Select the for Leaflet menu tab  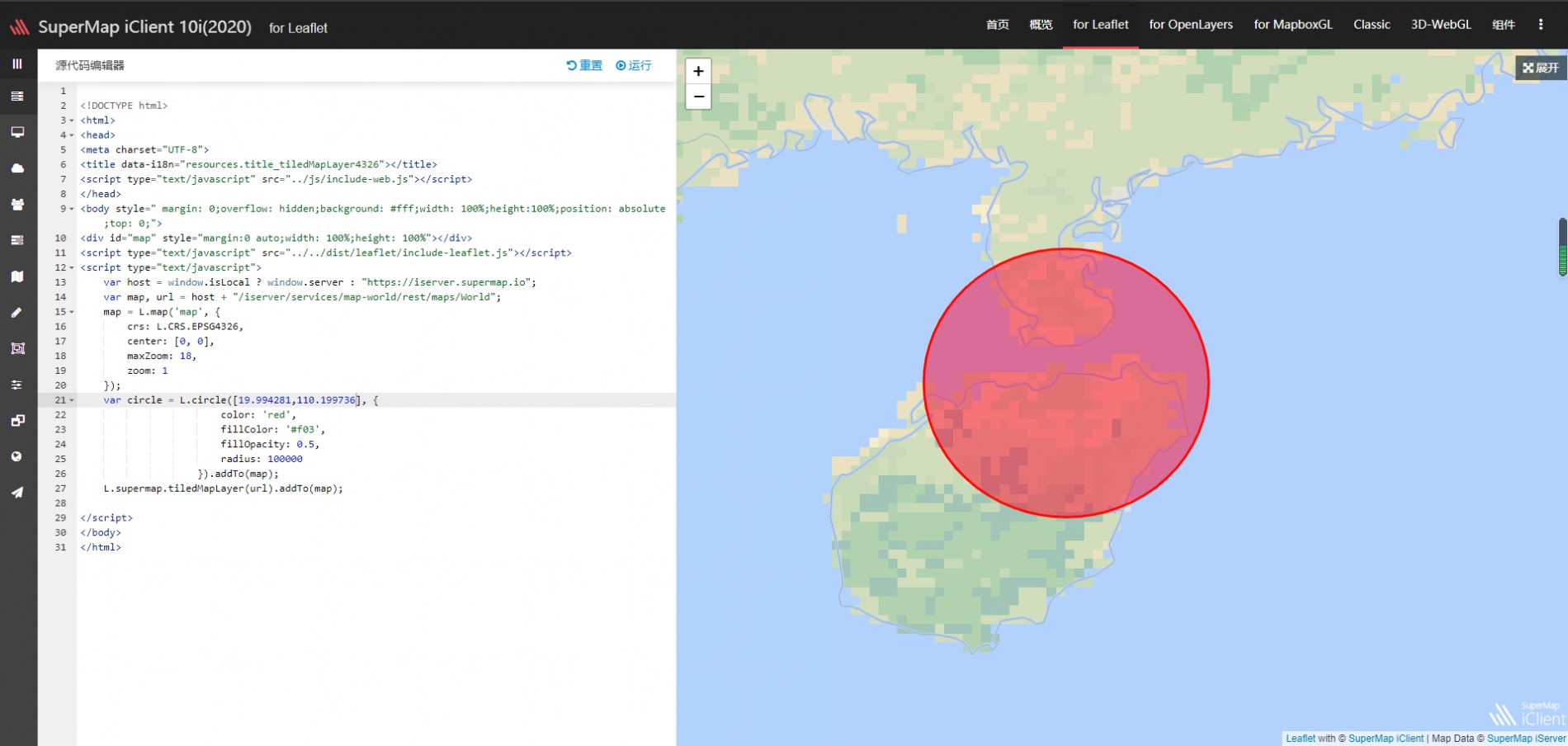click(1101, 25)
